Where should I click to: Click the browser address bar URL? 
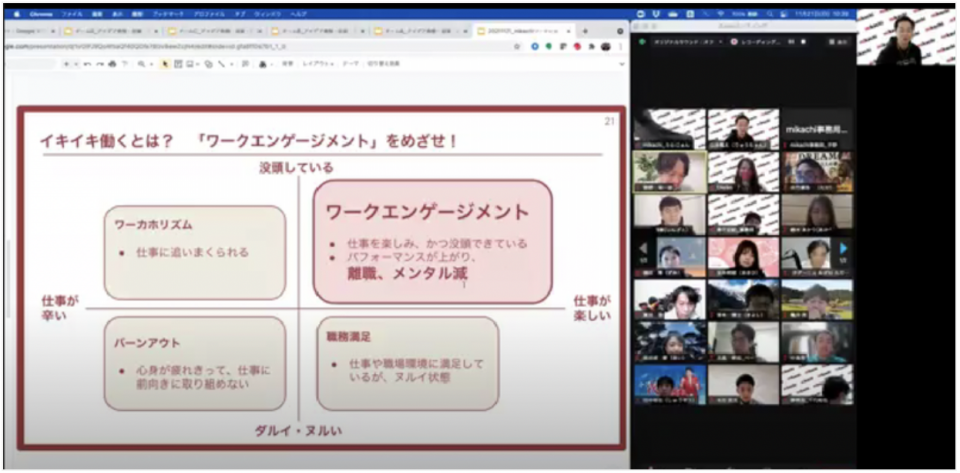144,47
